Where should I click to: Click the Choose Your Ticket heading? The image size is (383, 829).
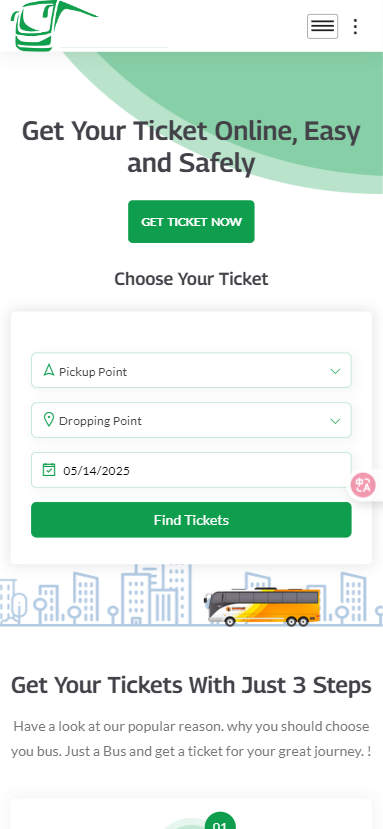pos(191,279)
